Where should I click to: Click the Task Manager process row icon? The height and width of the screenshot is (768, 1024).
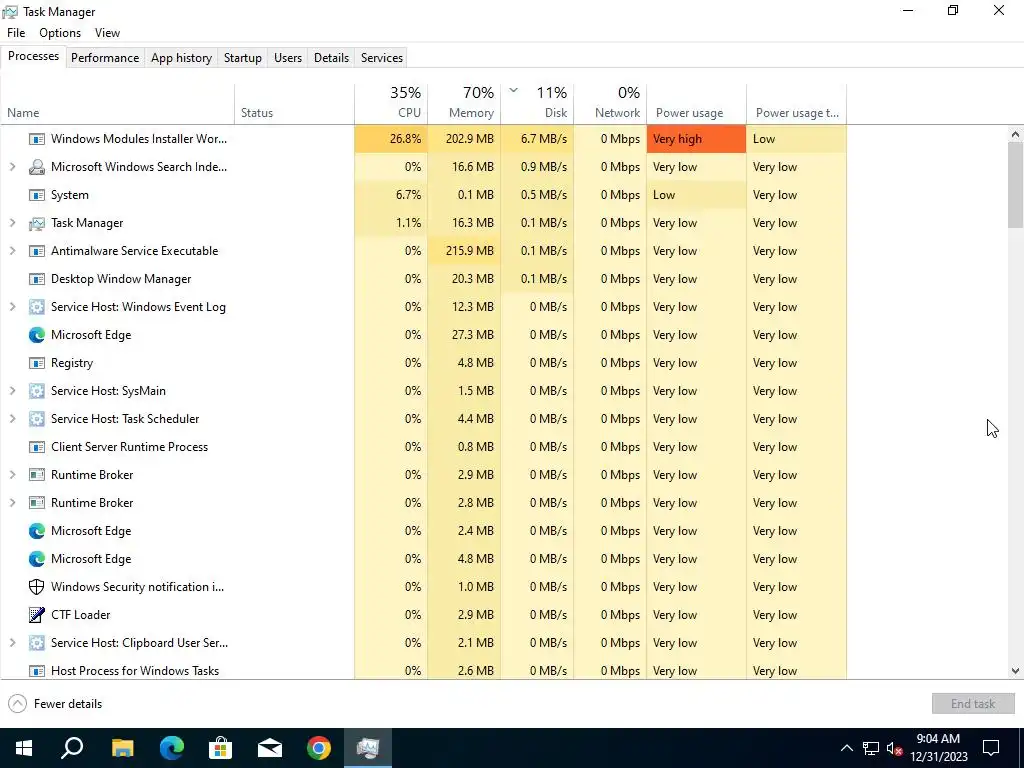click(x=37, y=223)
